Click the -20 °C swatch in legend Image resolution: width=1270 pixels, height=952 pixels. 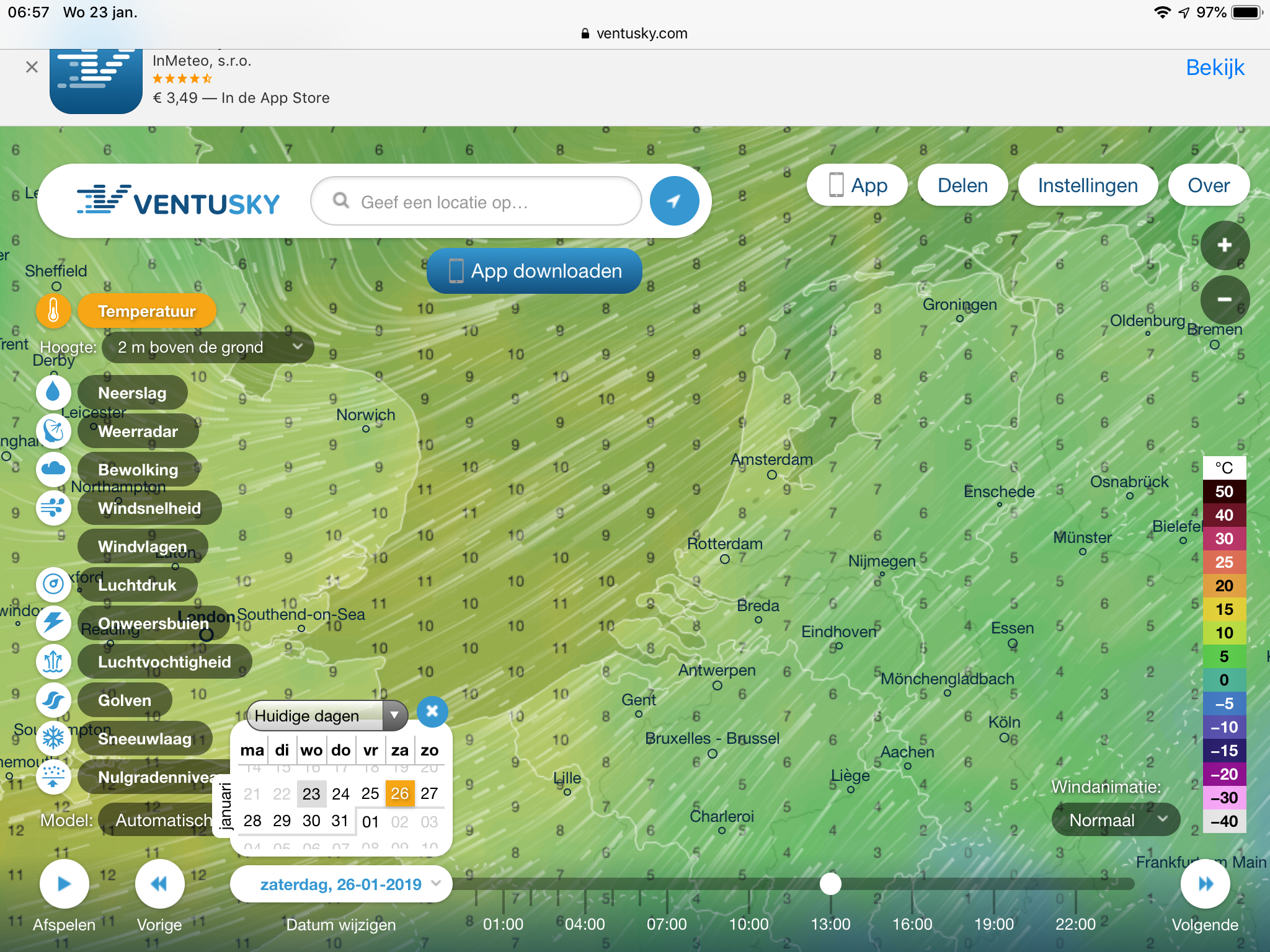click(1224, 774)
